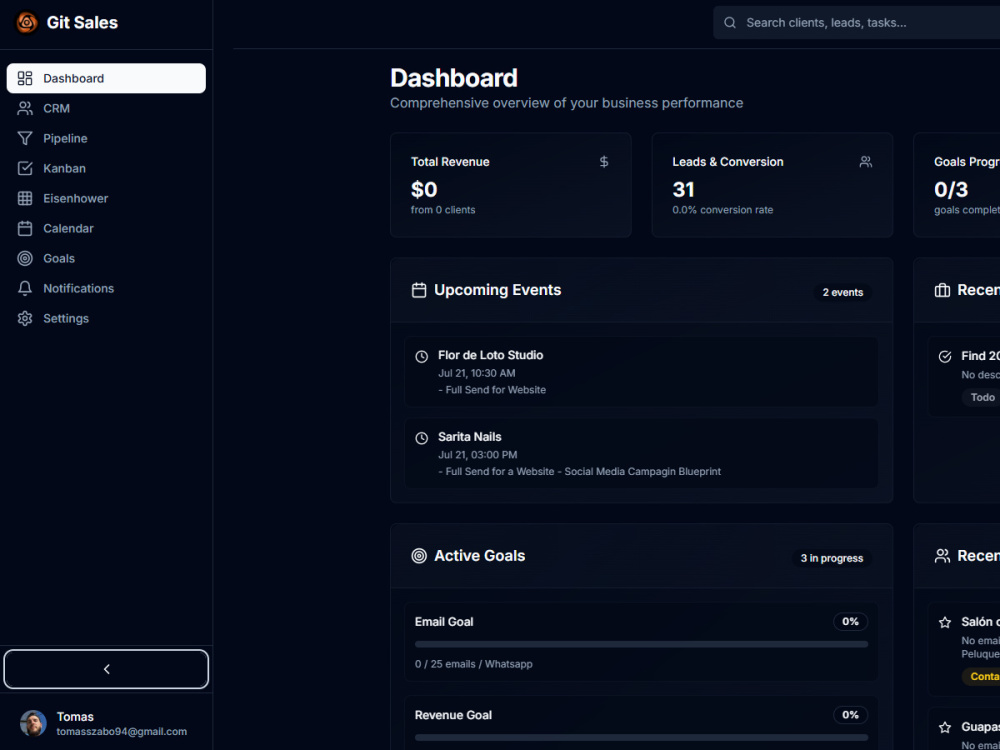Click the Total Revenue $0 value
Viewport: 1000px width, 750px height.
coord(424,189)
